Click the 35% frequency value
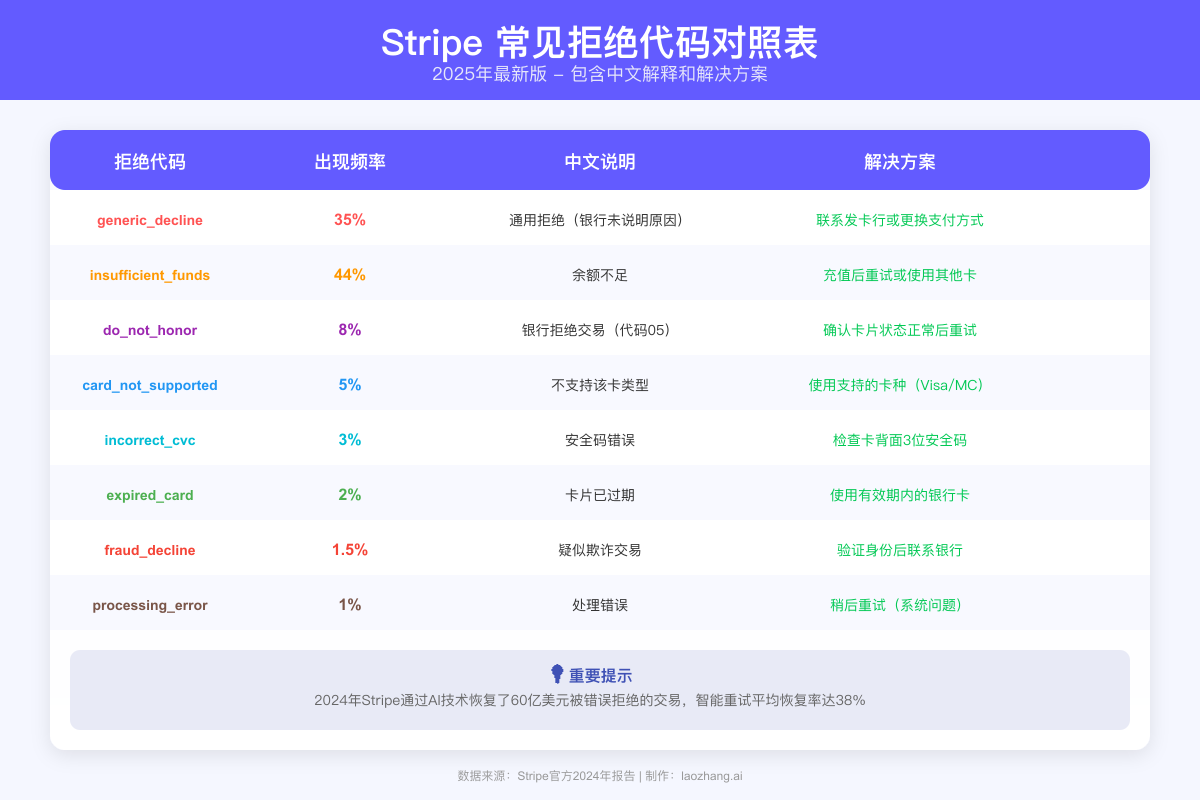This screenshot has height=800, width=1200. tap(350, 220)
